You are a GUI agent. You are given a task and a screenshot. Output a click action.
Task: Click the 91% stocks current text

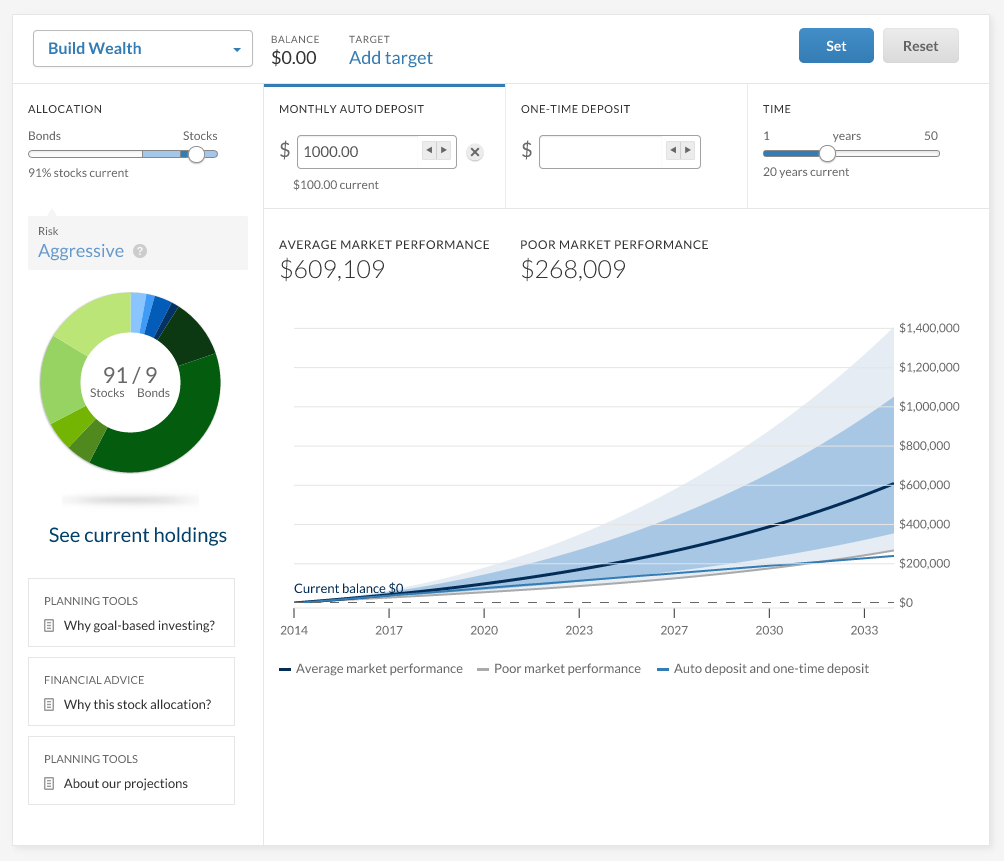78,173
